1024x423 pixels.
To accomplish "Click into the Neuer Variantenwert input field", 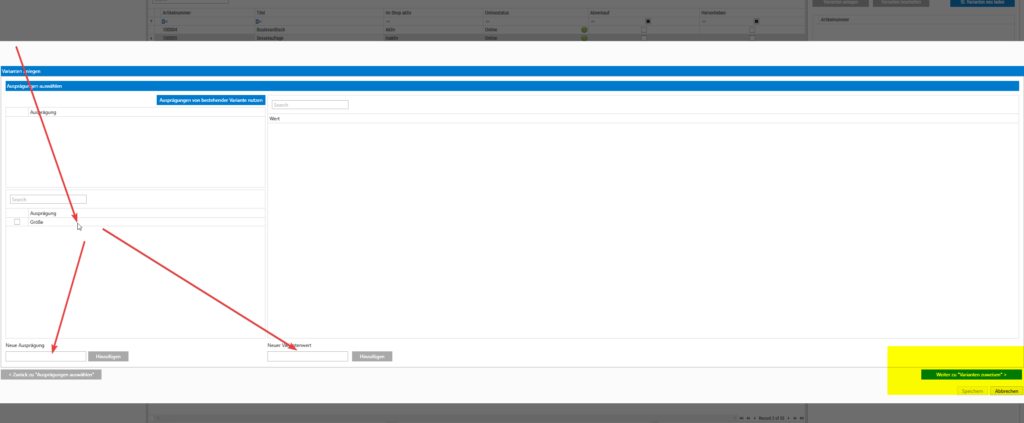I will pyautogui.click(x=308, y=356).
